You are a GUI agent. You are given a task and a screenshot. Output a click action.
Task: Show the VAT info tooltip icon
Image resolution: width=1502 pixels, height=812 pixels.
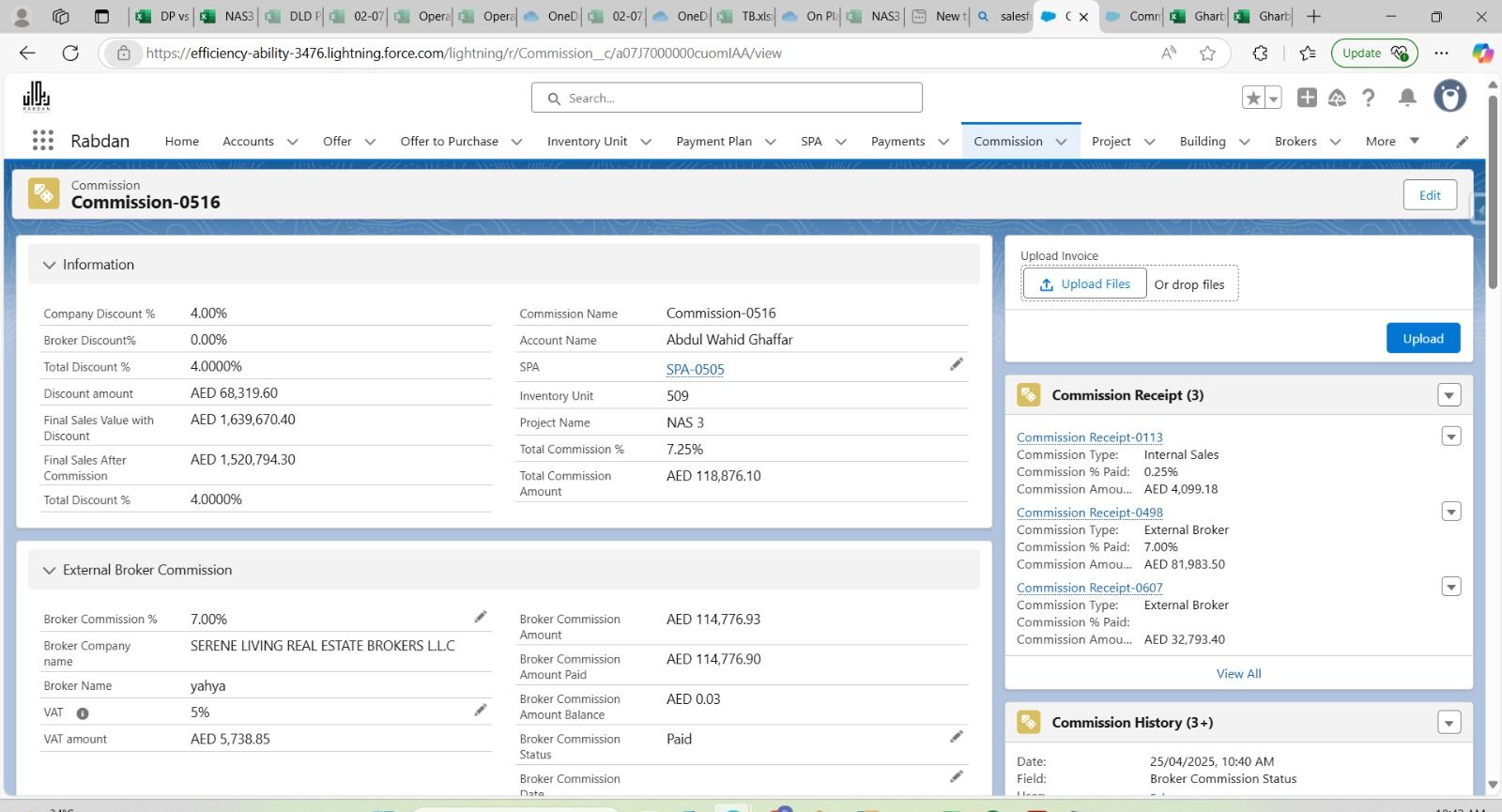click(x=83, y=713)
